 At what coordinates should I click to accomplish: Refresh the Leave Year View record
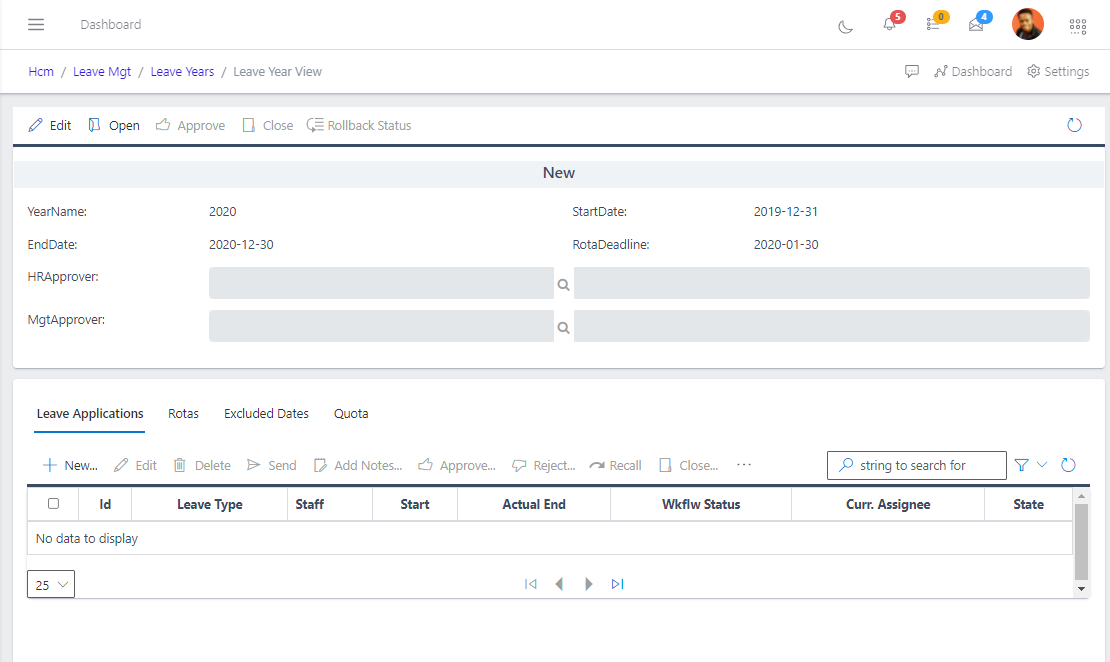pos(1074,124)
